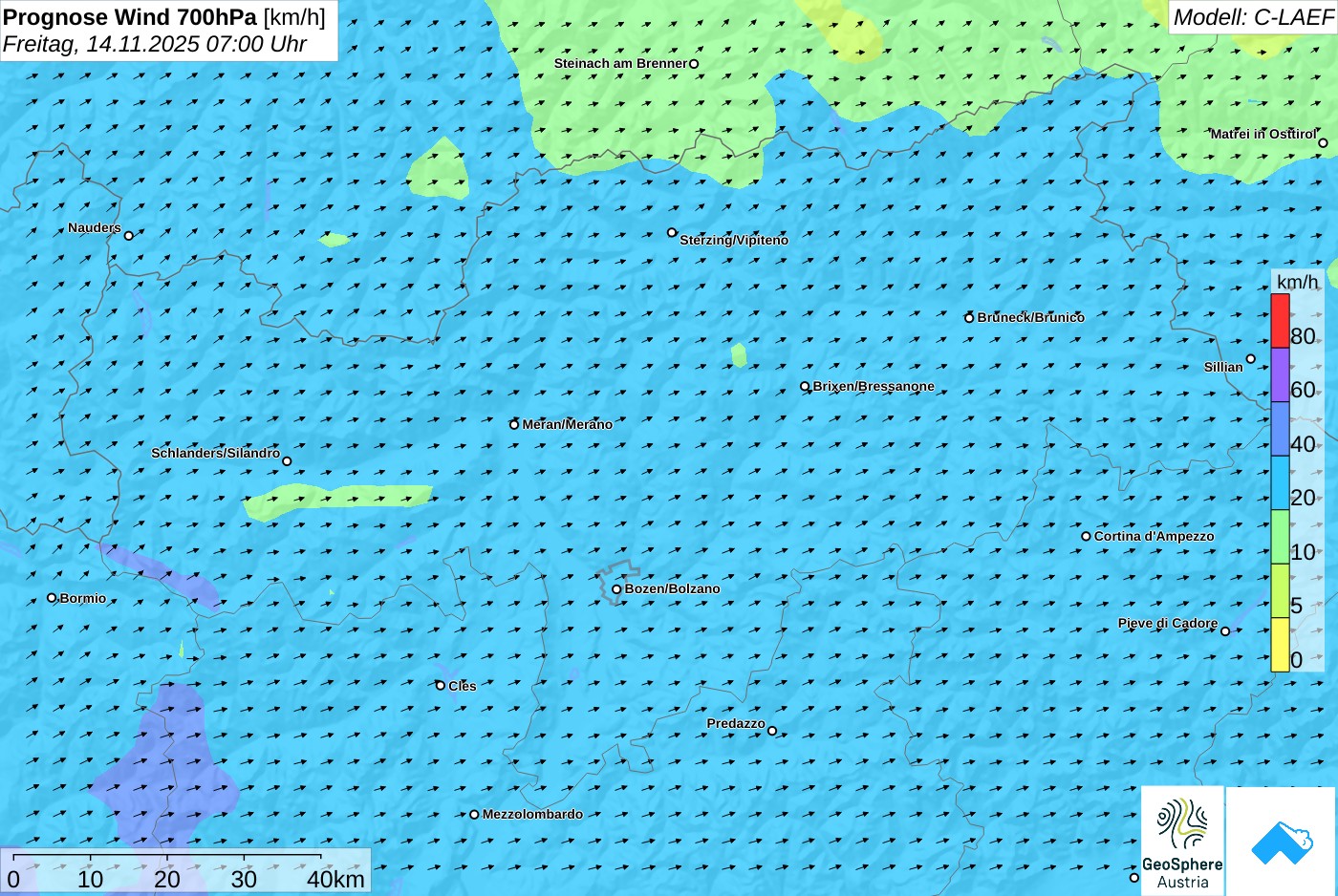The image size is (1338, 896).
Task: Click the Cles location marker
Action: point(441,686)
